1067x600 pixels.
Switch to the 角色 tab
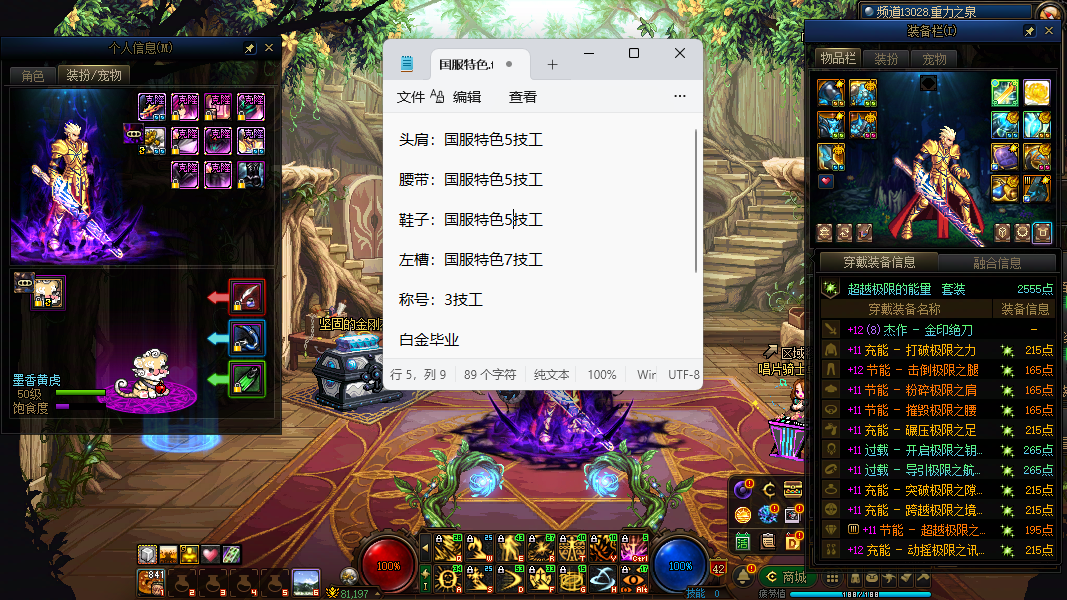[33, 76]
